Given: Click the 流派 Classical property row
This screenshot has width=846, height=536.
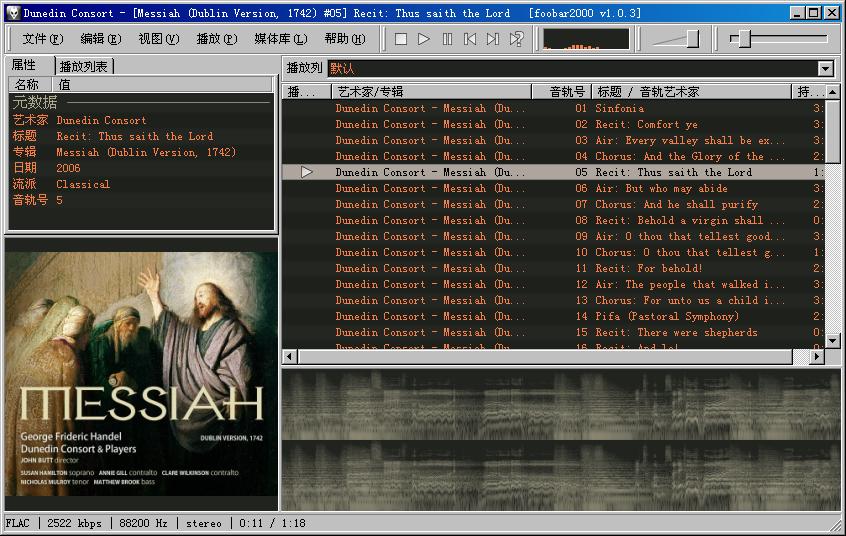Looking at the screenshot, I should coord(141,184).
